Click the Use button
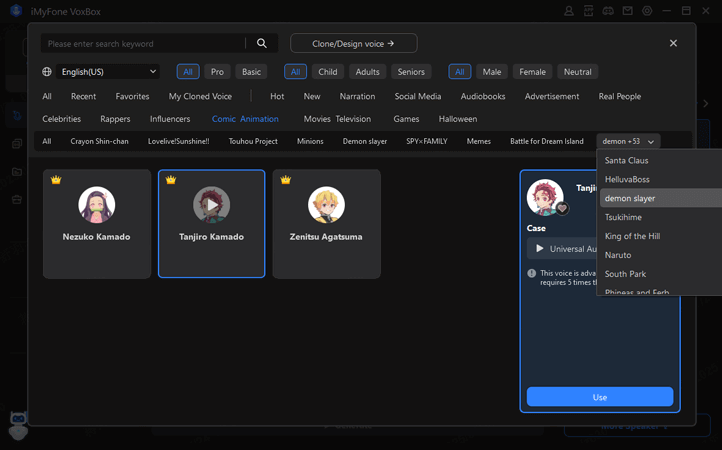Viewport: 722px width, 450px height. pos(600,397)
